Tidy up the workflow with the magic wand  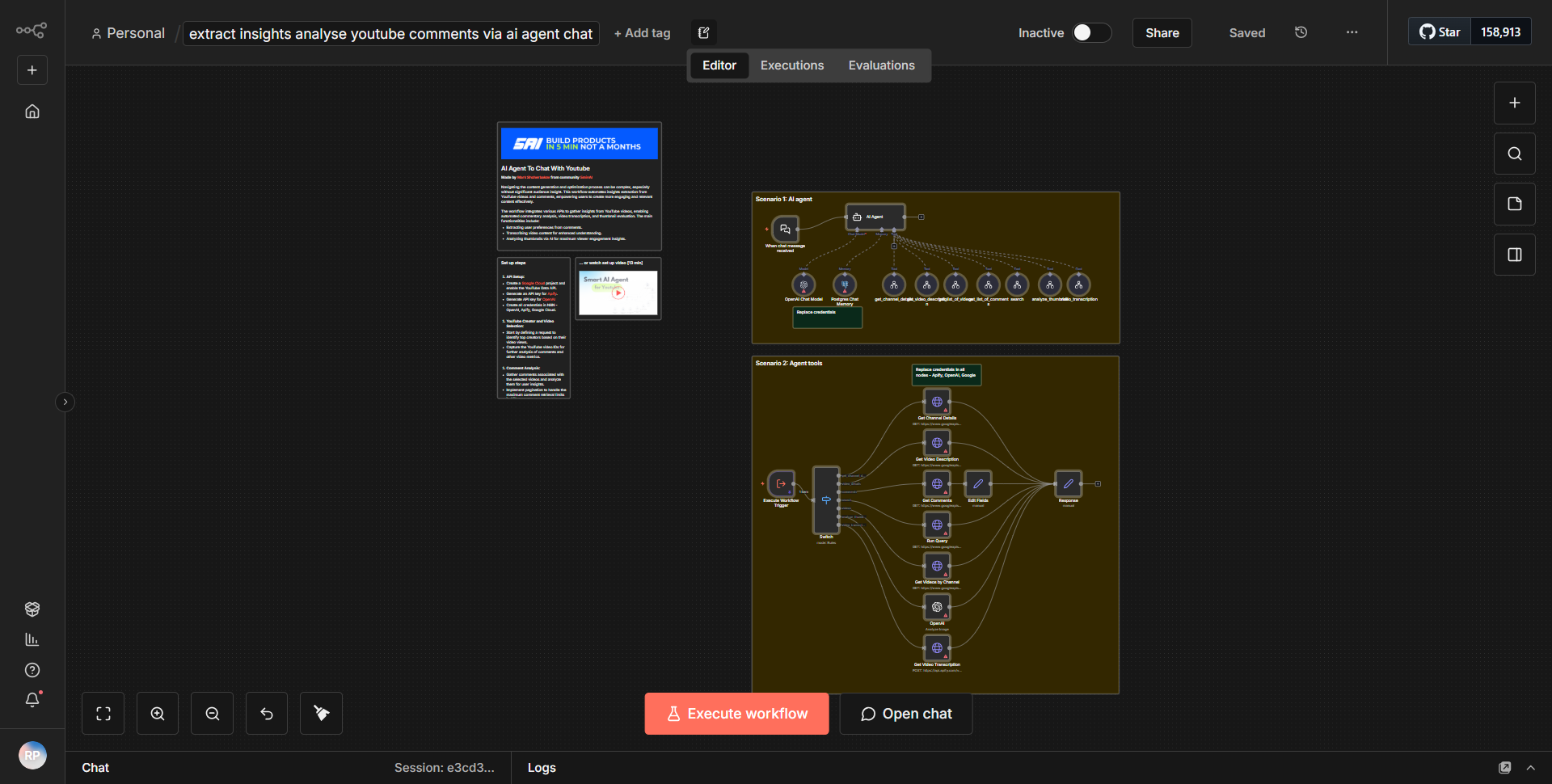[x=320, y=713]
